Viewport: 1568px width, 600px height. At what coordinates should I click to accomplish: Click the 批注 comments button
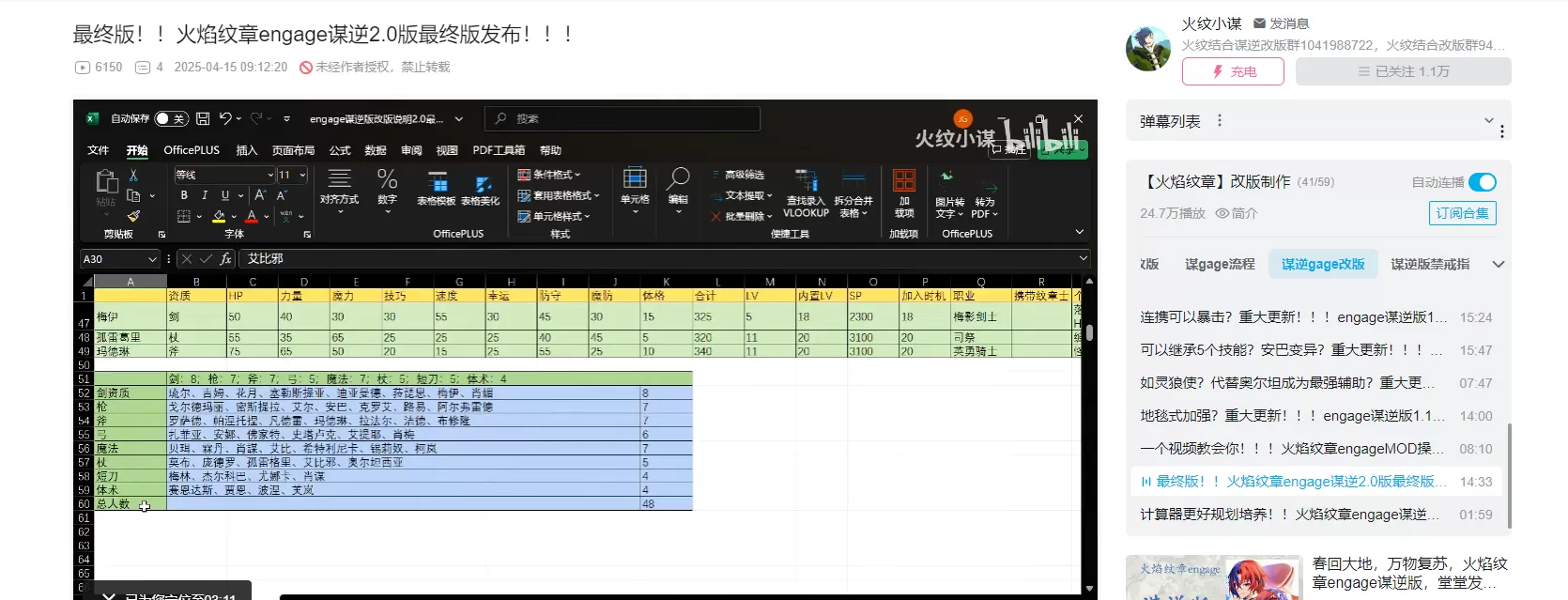click(1010, 149)
